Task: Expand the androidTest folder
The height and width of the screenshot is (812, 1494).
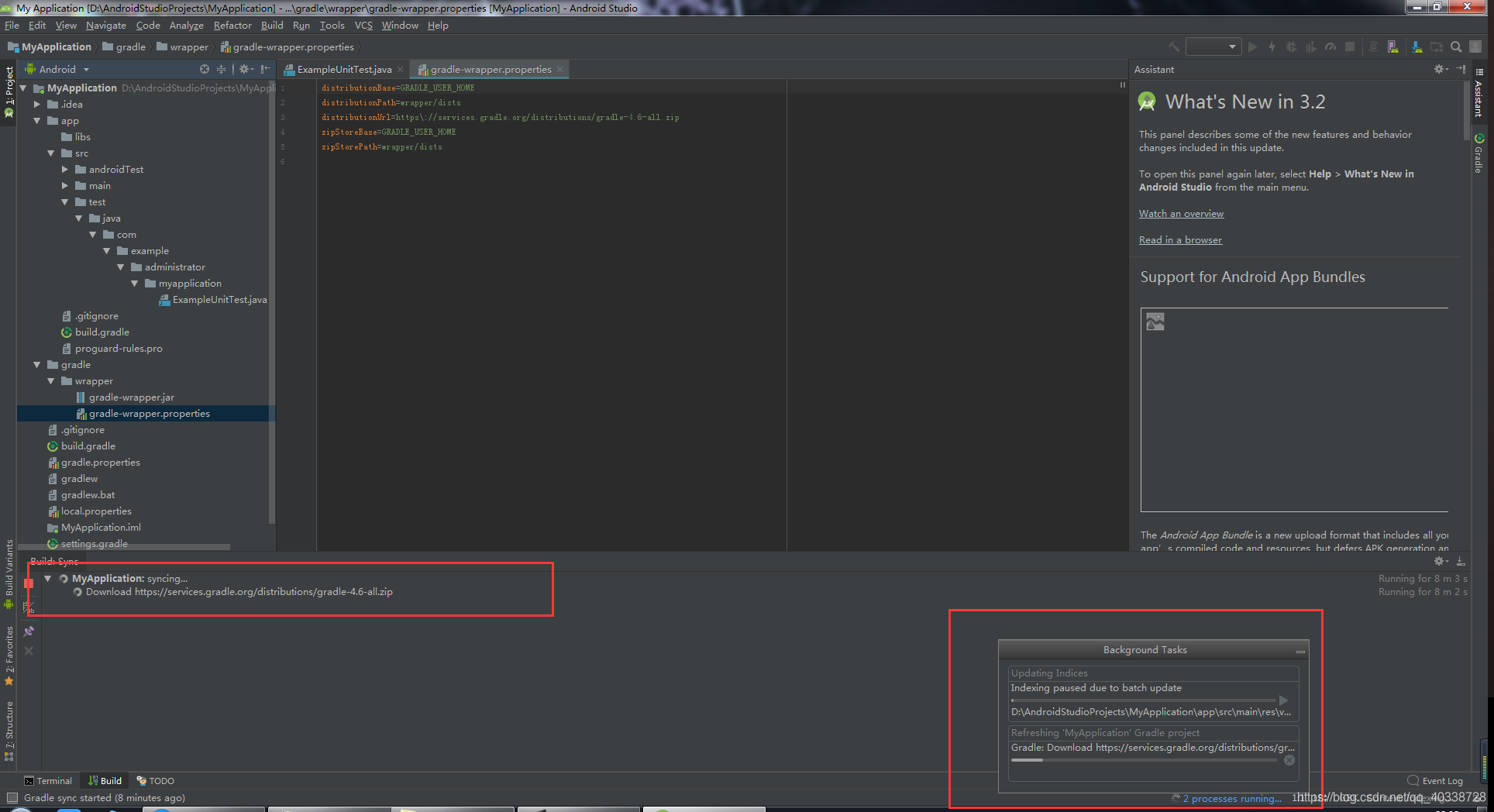Action: pyautogui.click(x=65, y=170)
